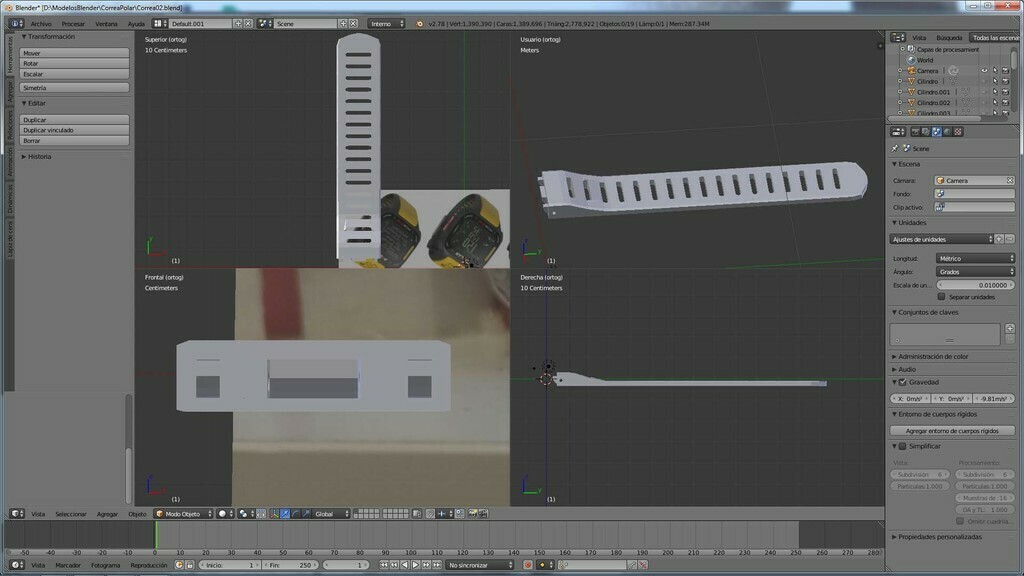This screenshot has height=576, width=1024.
Task: Select scale manipulator icon
Action: (306, 513)
